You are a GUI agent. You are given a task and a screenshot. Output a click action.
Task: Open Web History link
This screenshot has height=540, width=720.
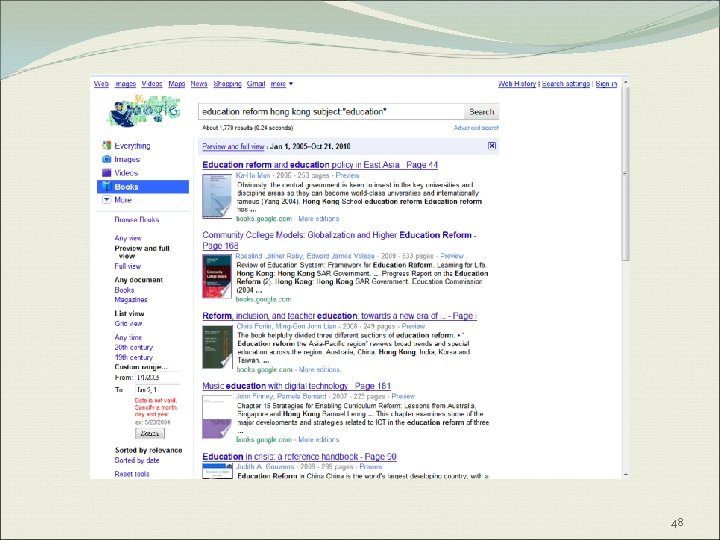[517, 84]
